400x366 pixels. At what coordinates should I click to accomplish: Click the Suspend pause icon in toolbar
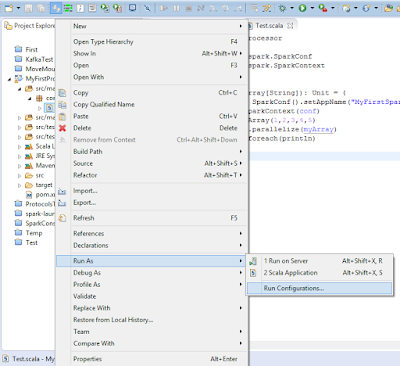point(176,8)
